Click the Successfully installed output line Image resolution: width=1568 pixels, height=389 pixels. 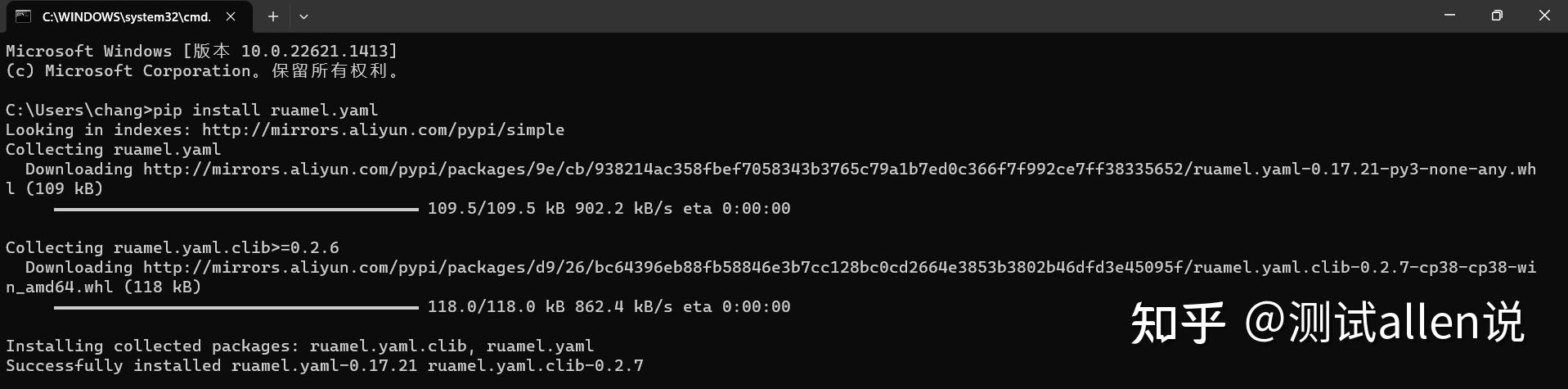(x=324, y=366)
